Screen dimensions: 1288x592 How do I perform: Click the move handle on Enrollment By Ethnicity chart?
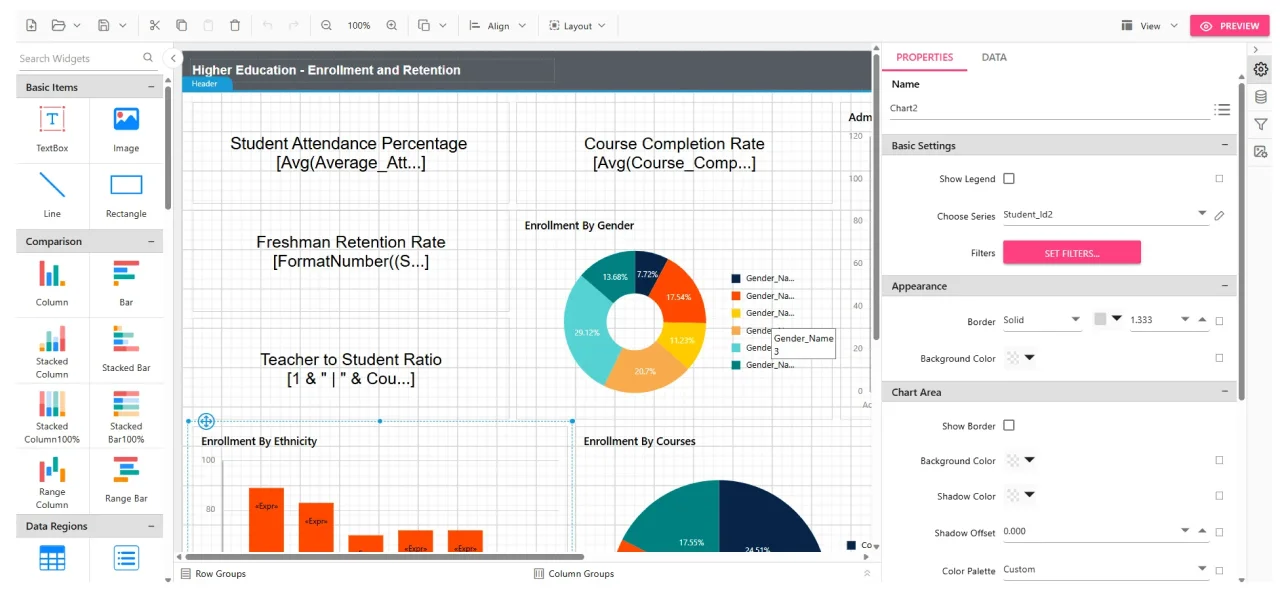206,422
